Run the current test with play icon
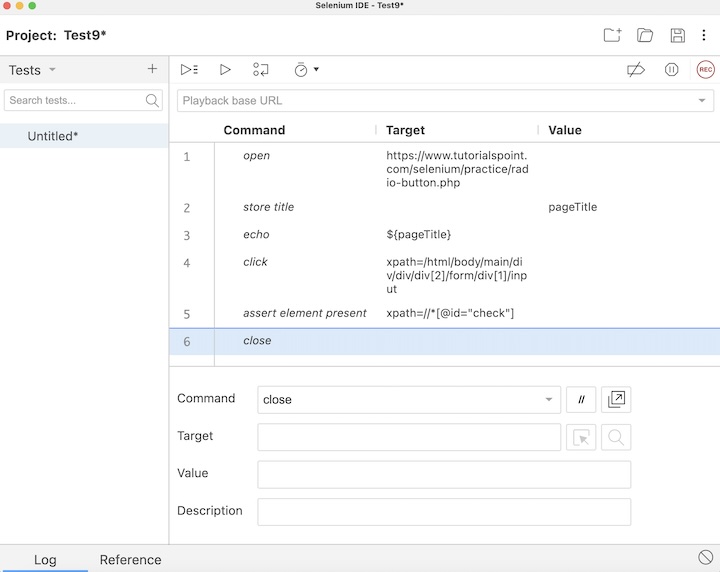720x572 pixels. pyautogui.click(x=225, y=70)
